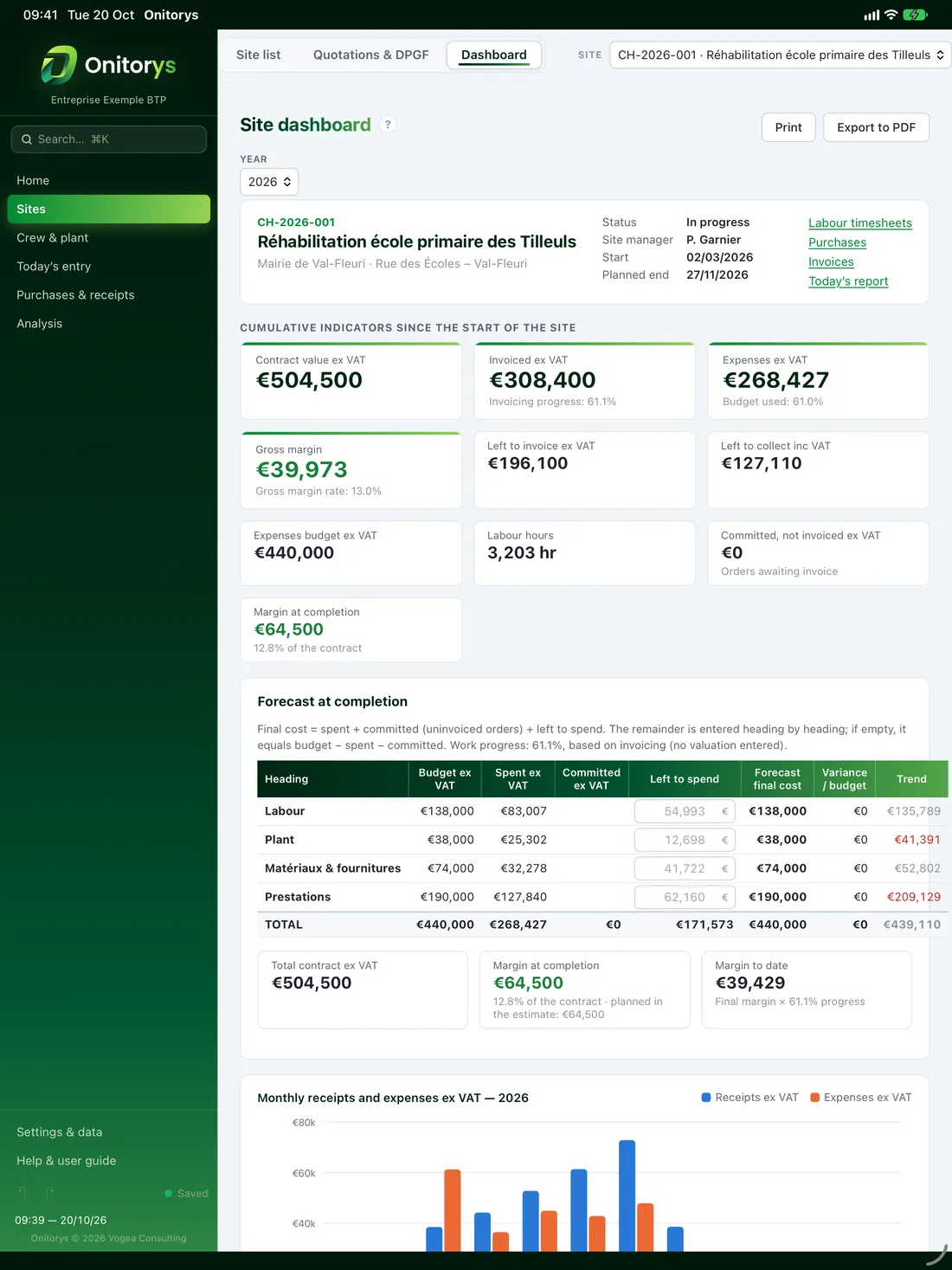Click the Contract value ex VAT card
The height and width of the screenshot is (1270, 952).
pos(351,381)
